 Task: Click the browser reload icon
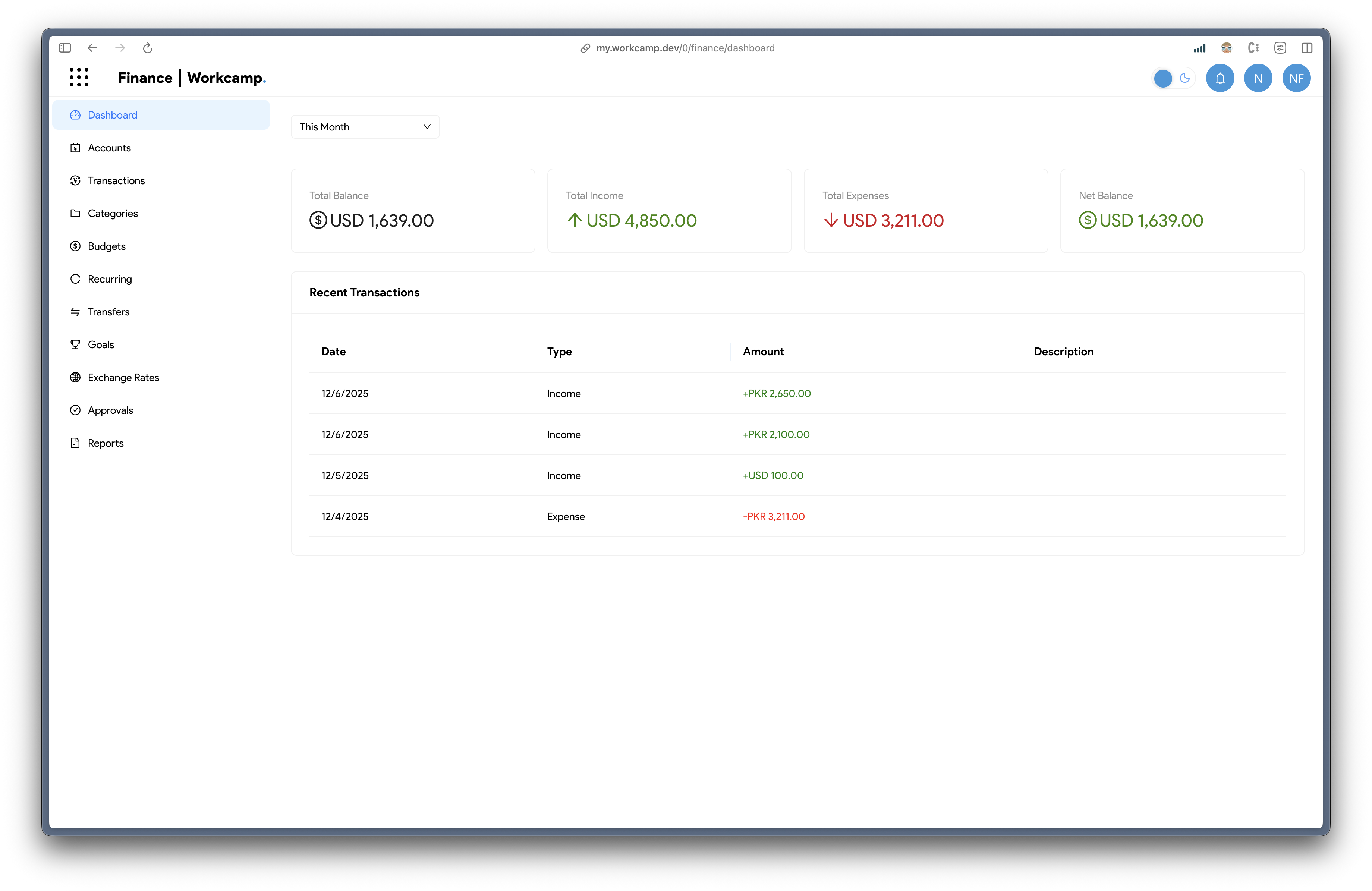point(148,48)
